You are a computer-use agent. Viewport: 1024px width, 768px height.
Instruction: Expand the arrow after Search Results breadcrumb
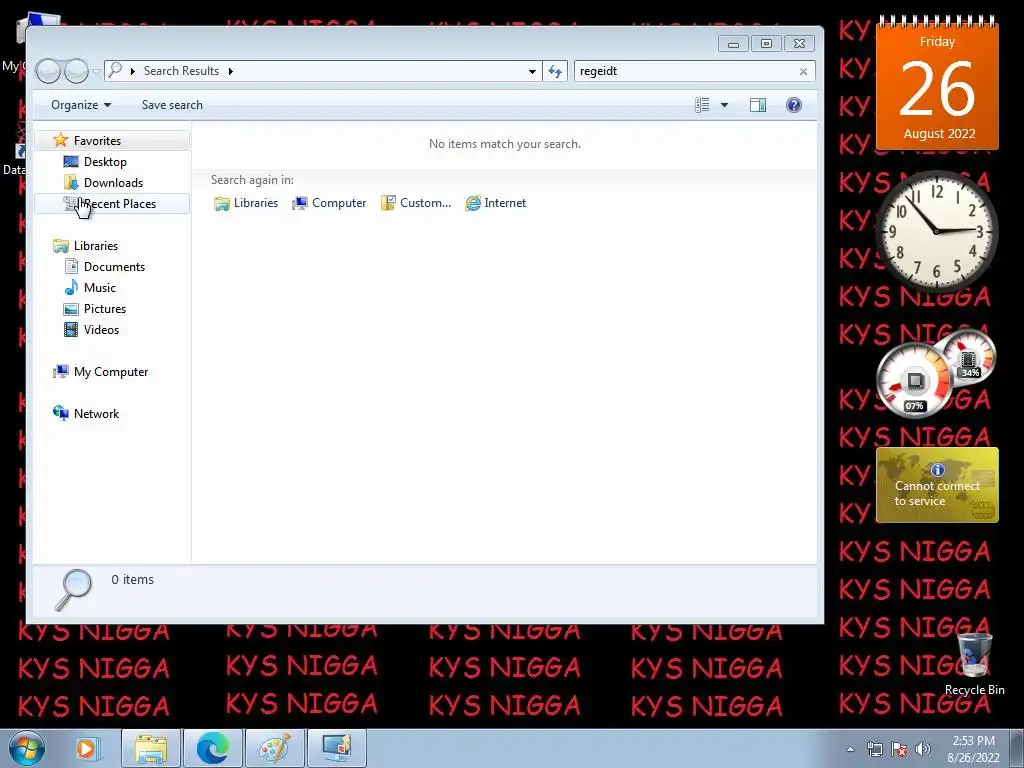coord(231,71)
